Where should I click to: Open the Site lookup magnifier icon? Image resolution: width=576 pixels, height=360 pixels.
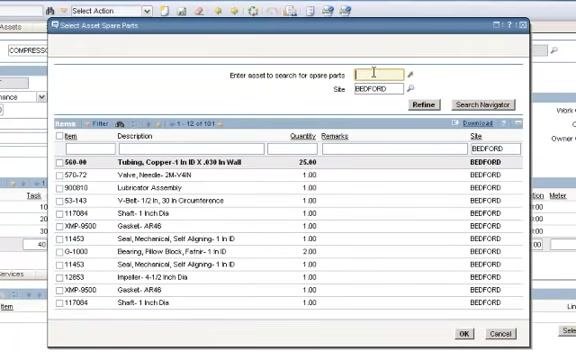[x=410, y=89]
